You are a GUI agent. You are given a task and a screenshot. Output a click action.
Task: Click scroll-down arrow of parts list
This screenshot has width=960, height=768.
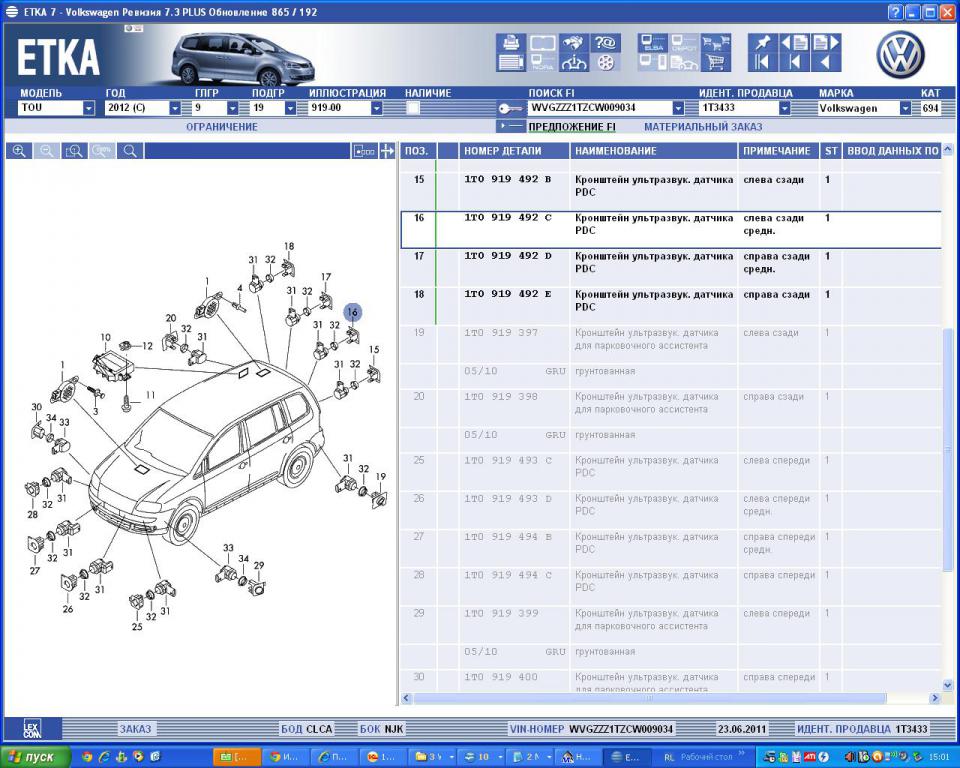pyautogui.click(x=948, y=685)
